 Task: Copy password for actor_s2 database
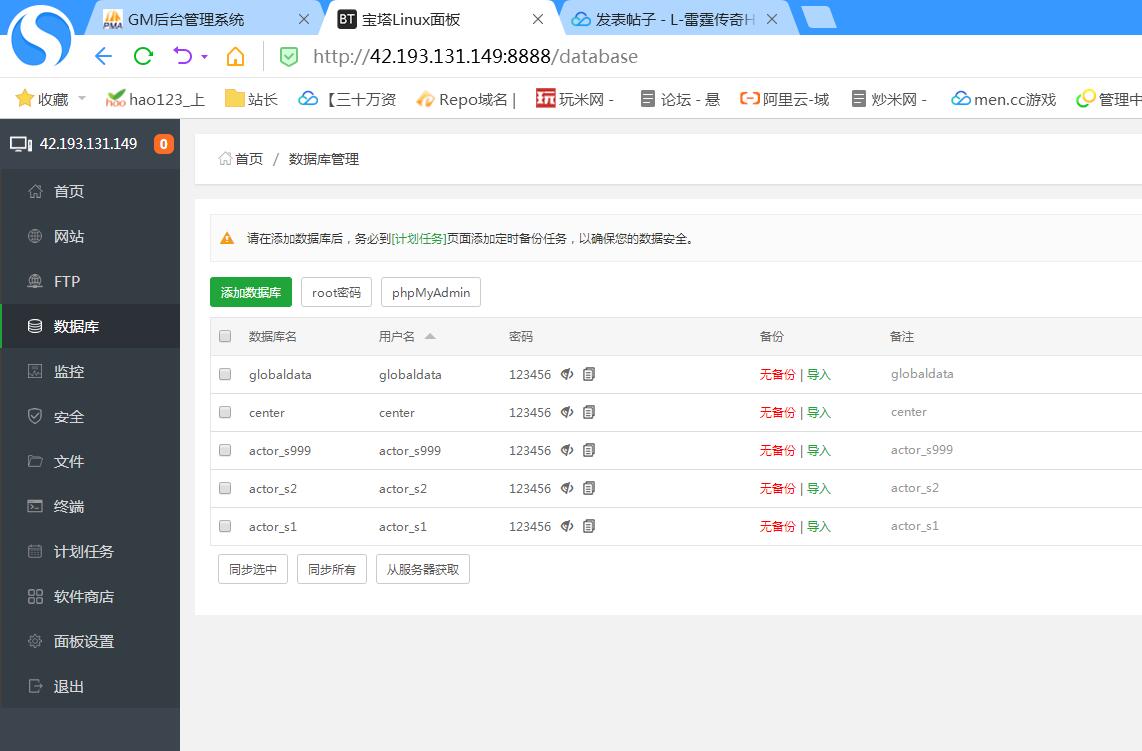tap(589, 488)
